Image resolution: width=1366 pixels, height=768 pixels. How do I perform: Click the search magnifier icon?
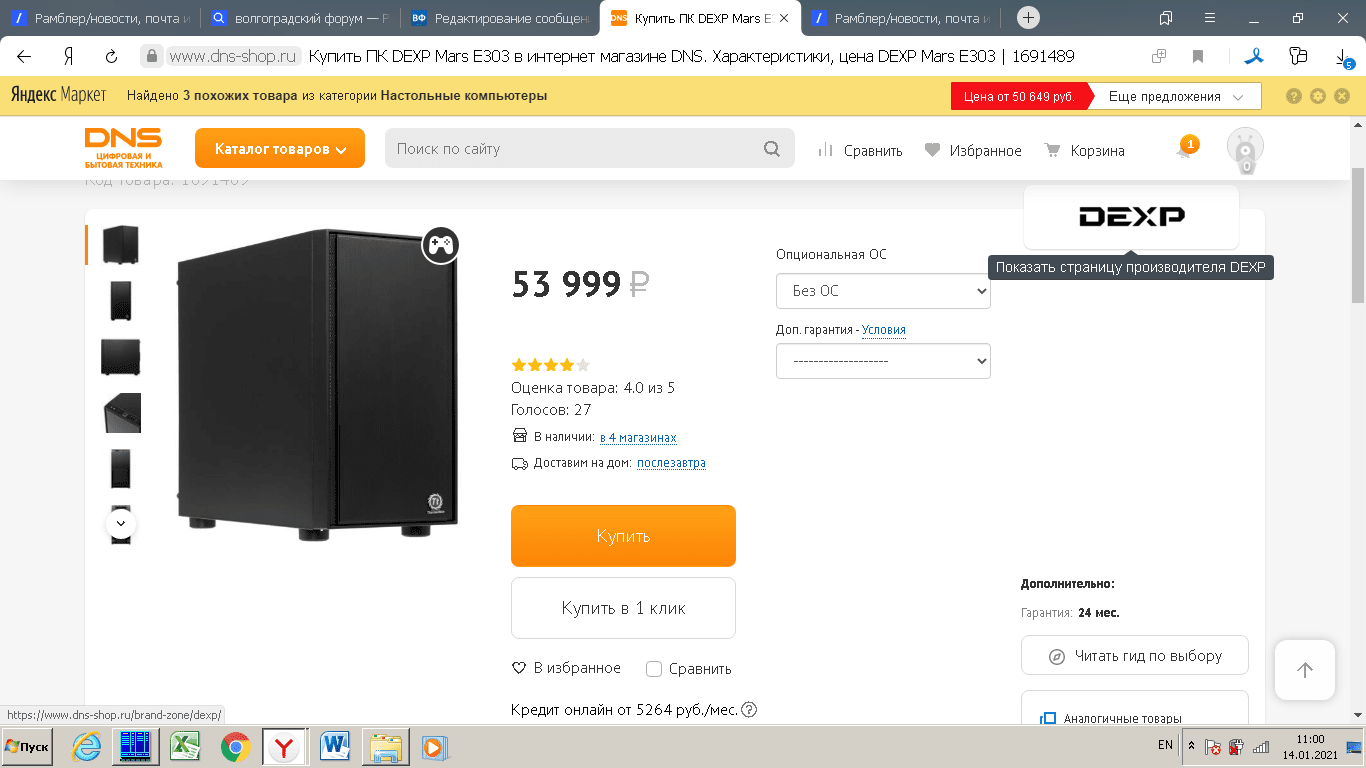pos(771,149)
